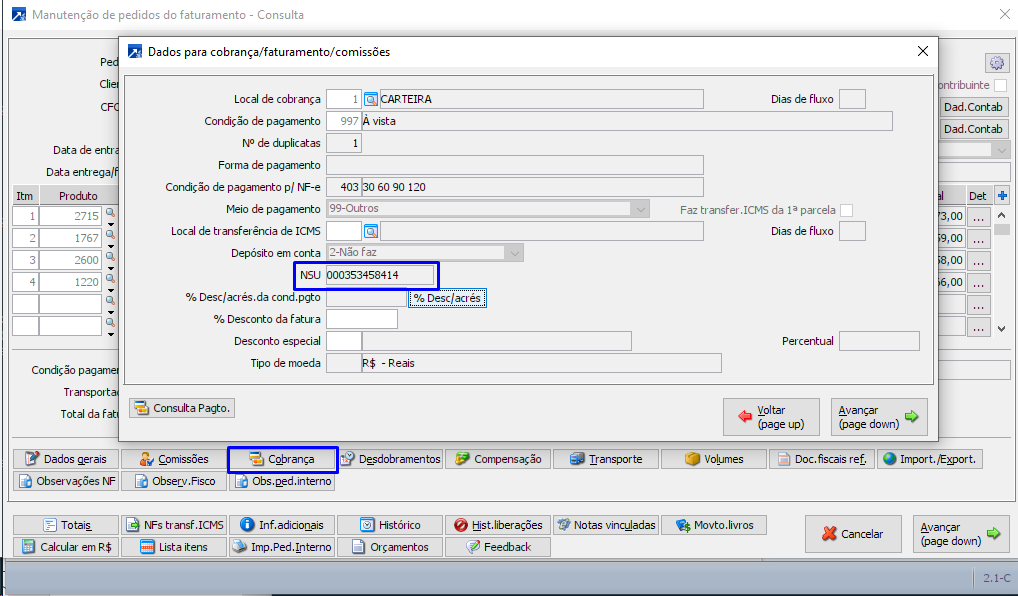The height and width of the screenshot is (596, 1018).
Task: Open Observ.Fisco notes
Action: [174, 481]
